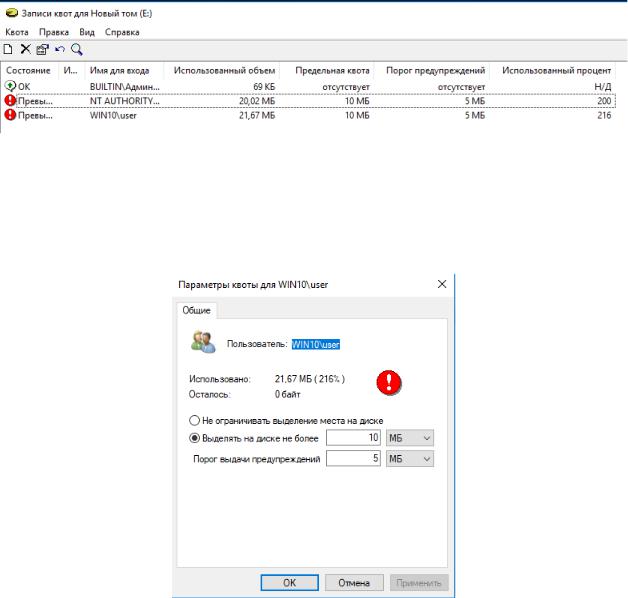Click the New quota entry toolbar icon

(8, 49)
